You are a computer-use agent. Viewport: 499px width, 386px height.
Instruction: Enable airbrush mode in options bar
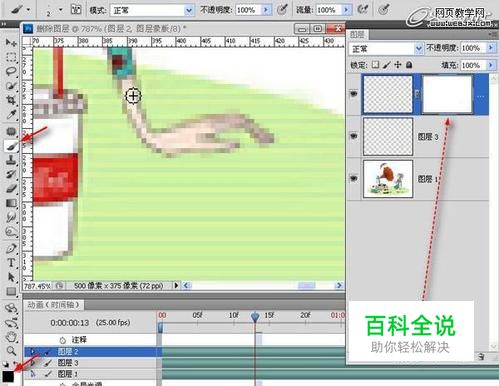(x=362, y=10)
